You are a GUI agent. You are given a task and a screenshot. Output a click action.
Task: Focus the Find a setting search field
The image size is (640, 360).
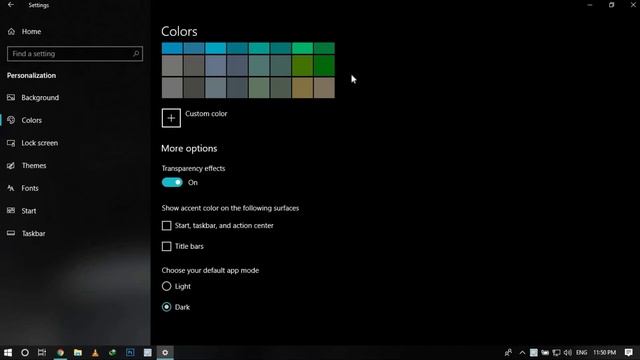75,53
